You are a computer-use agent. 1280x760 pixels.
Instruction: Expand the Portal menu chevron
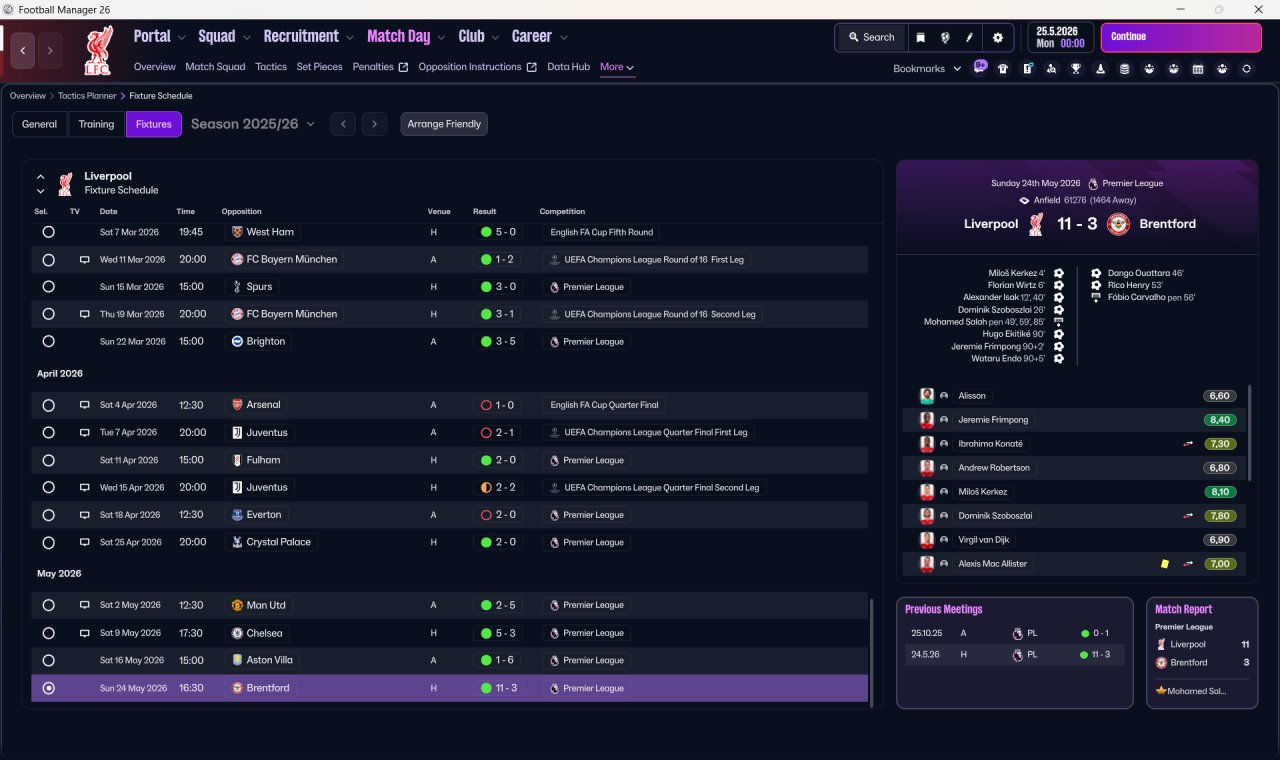pos(181,38)
